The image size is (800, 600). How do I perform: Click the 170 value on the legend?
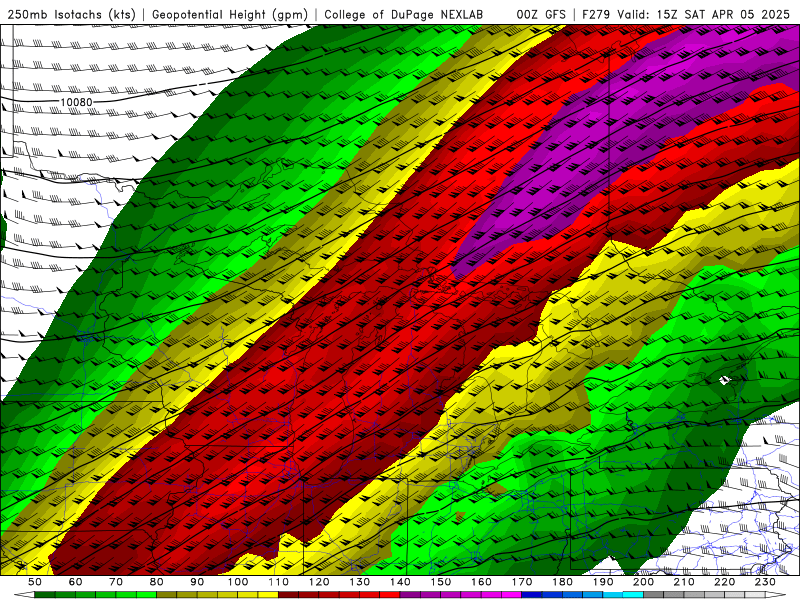(x=521, y=582)
